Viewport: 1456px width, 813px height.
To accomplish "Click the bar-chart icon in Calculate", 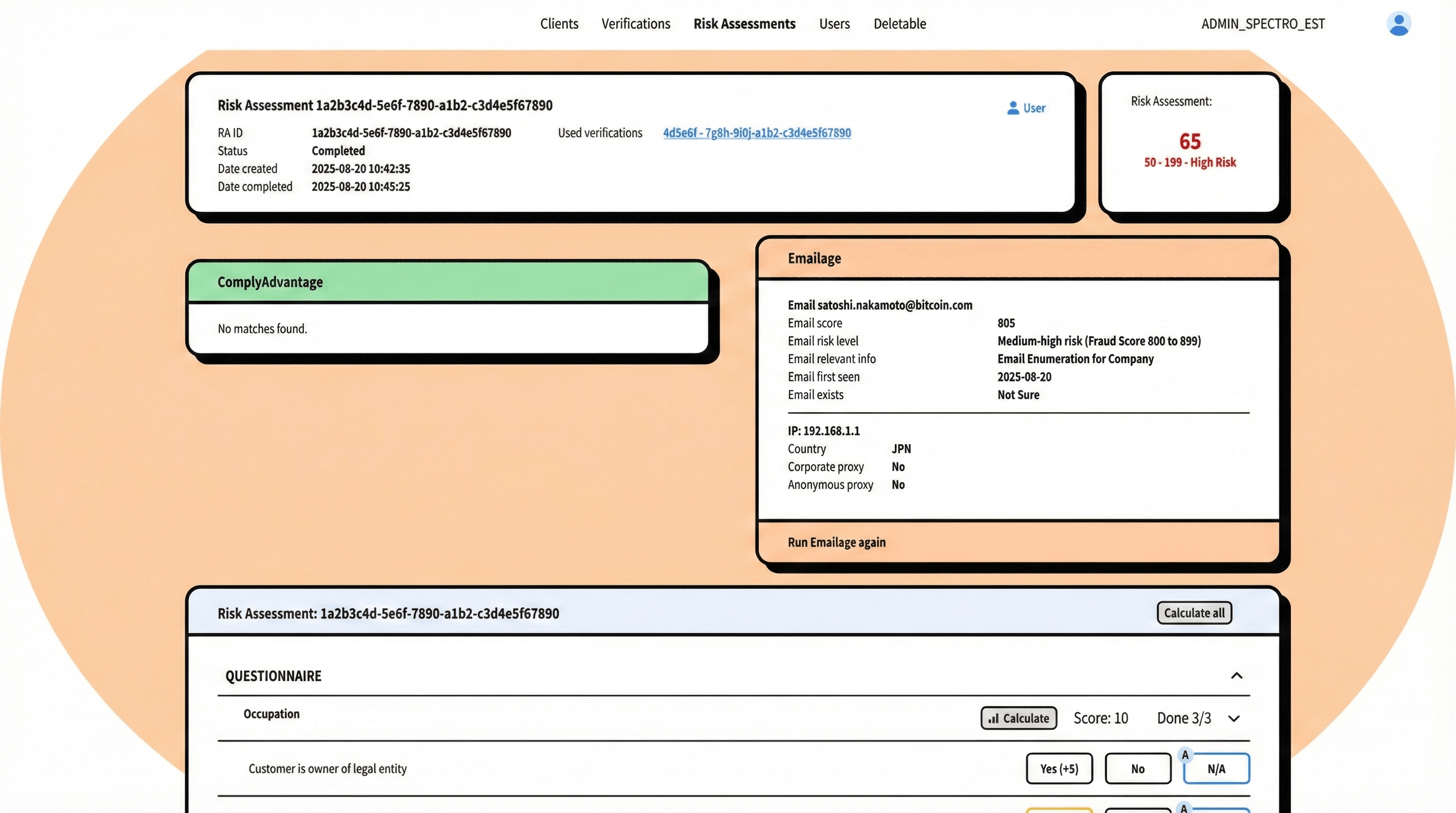I will 993,719.
